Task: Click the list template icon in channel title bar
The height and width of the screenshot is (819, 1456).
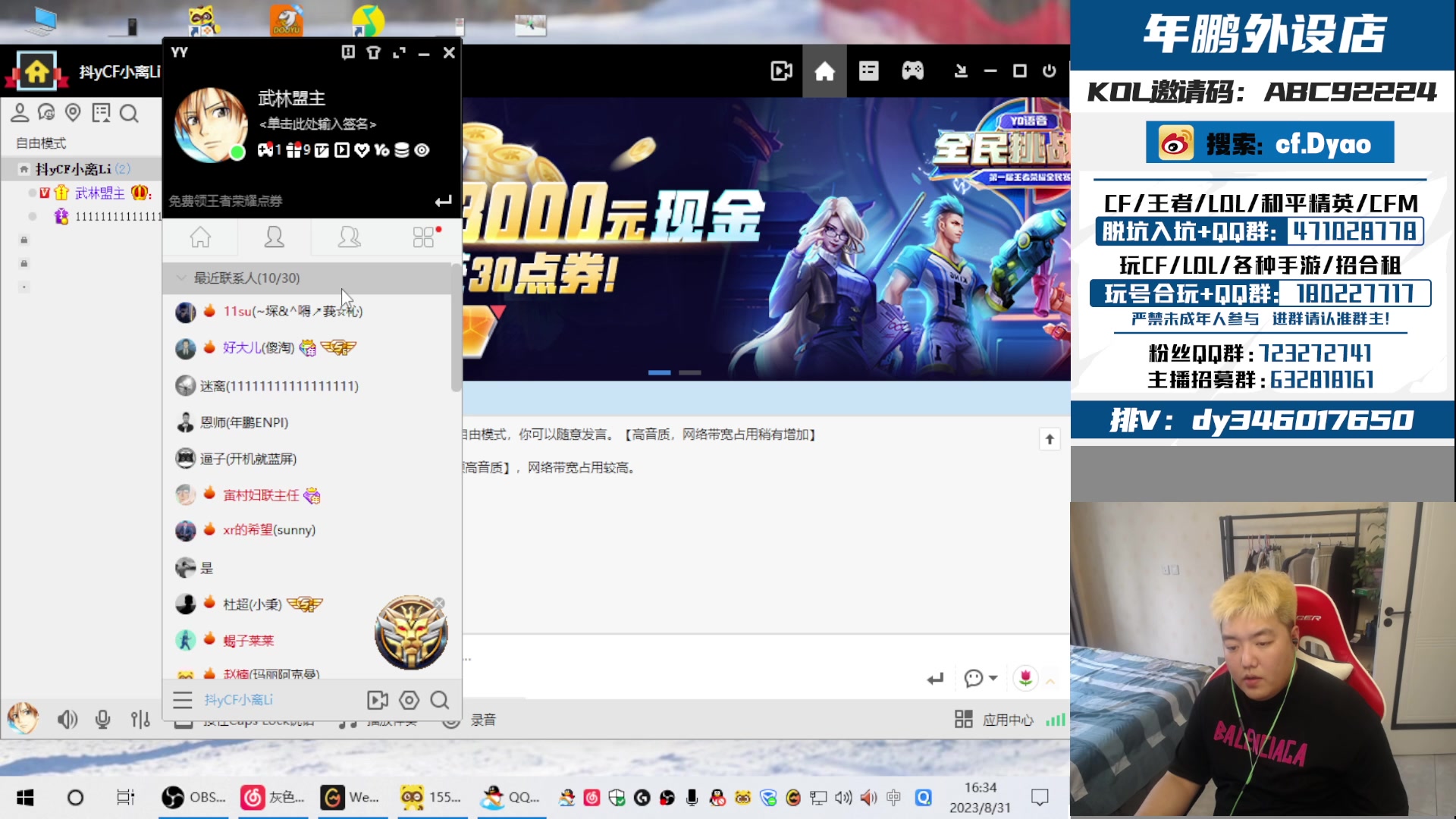Action: coord(868,71)
